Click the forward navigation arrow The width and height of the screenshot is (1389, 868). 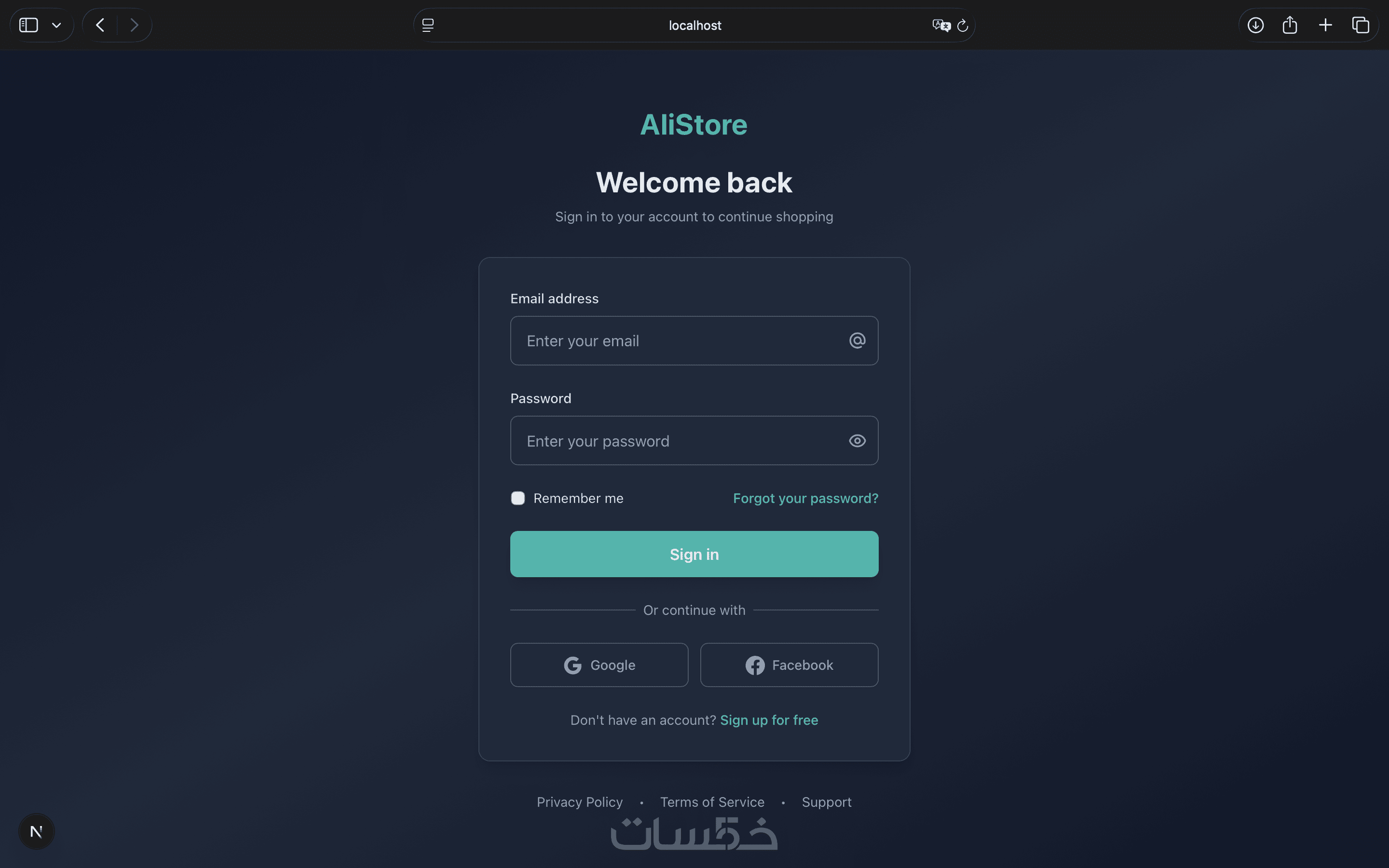134,25
